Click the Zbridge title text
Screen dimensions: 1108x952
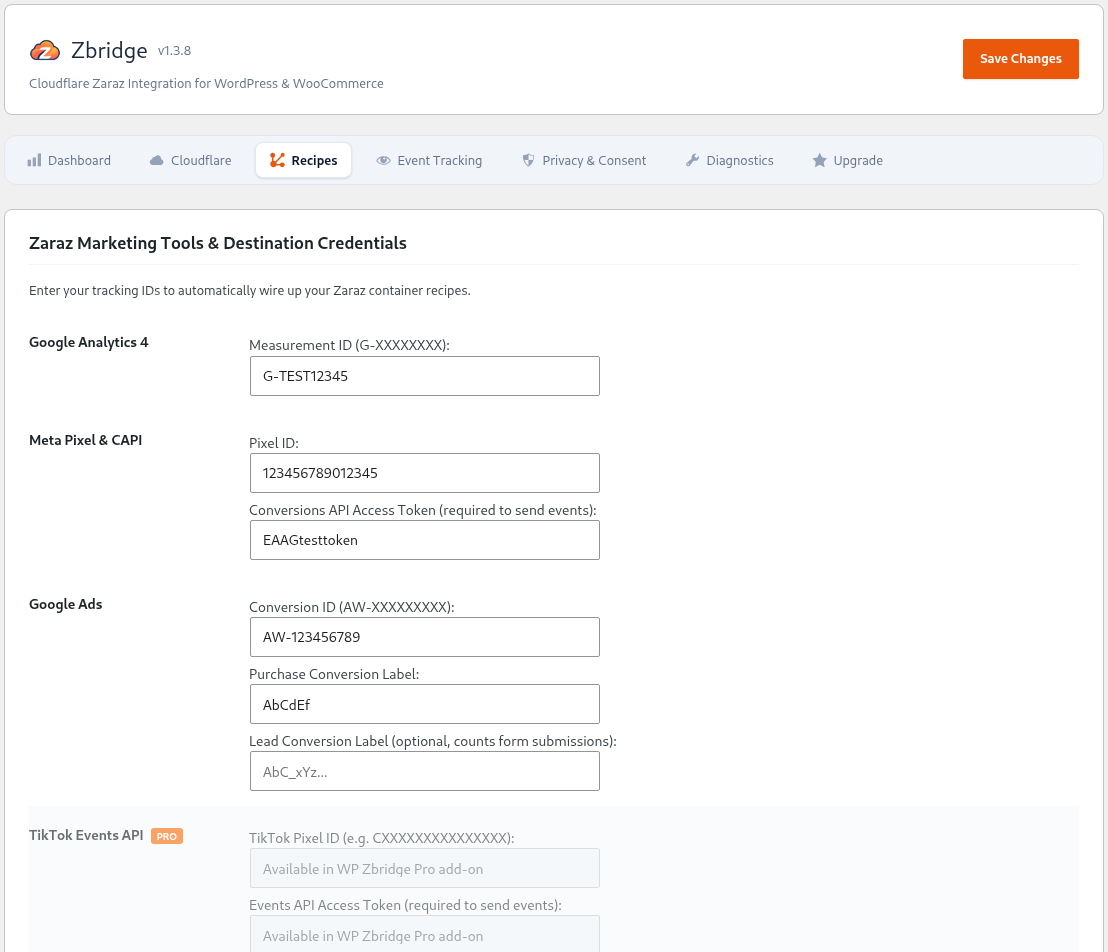click(109, 50)
